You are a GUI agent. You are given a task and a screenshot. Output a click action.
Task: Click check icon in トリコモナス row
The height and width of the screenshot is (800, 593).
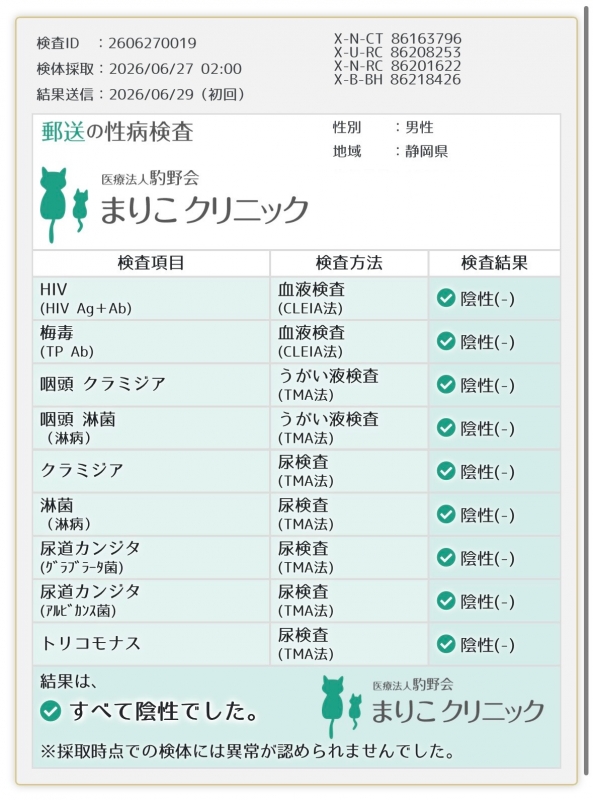(446, 644)
